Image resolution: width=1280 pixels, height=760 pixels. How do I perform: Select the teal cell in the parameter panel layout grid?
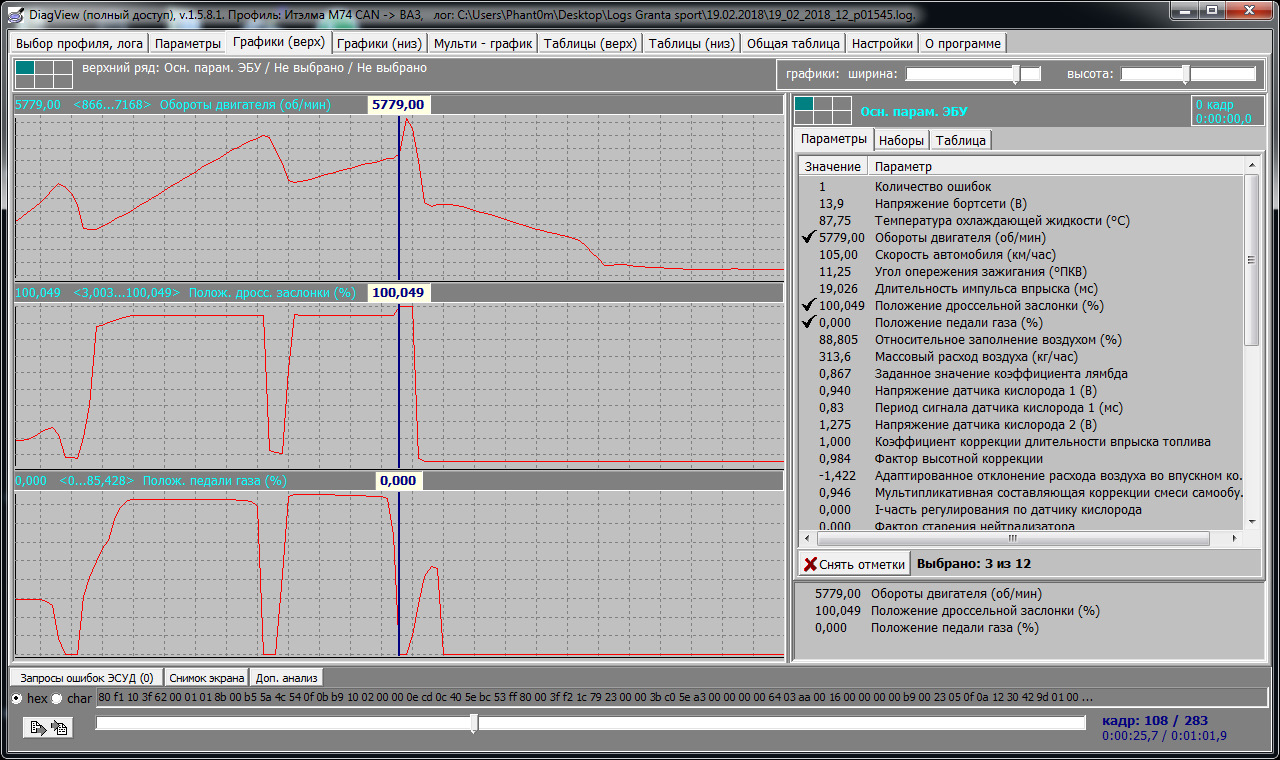pos(804,103)
